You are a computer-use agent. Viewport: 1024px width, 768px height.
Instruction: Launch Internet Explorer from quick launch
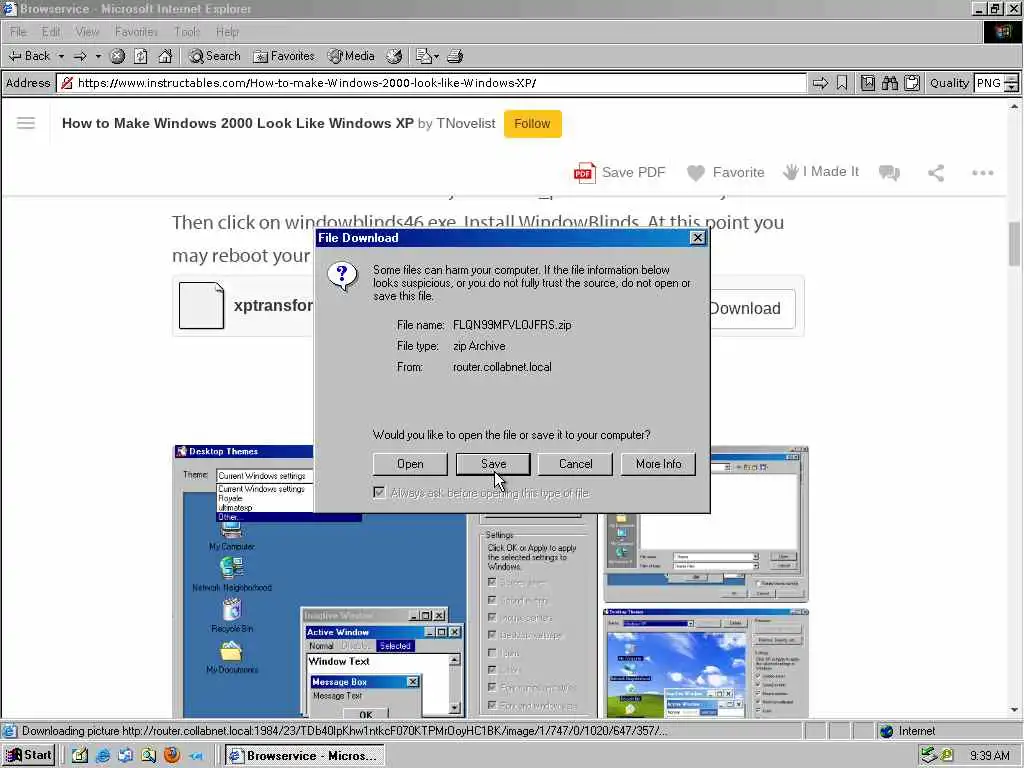click(103, 756)
